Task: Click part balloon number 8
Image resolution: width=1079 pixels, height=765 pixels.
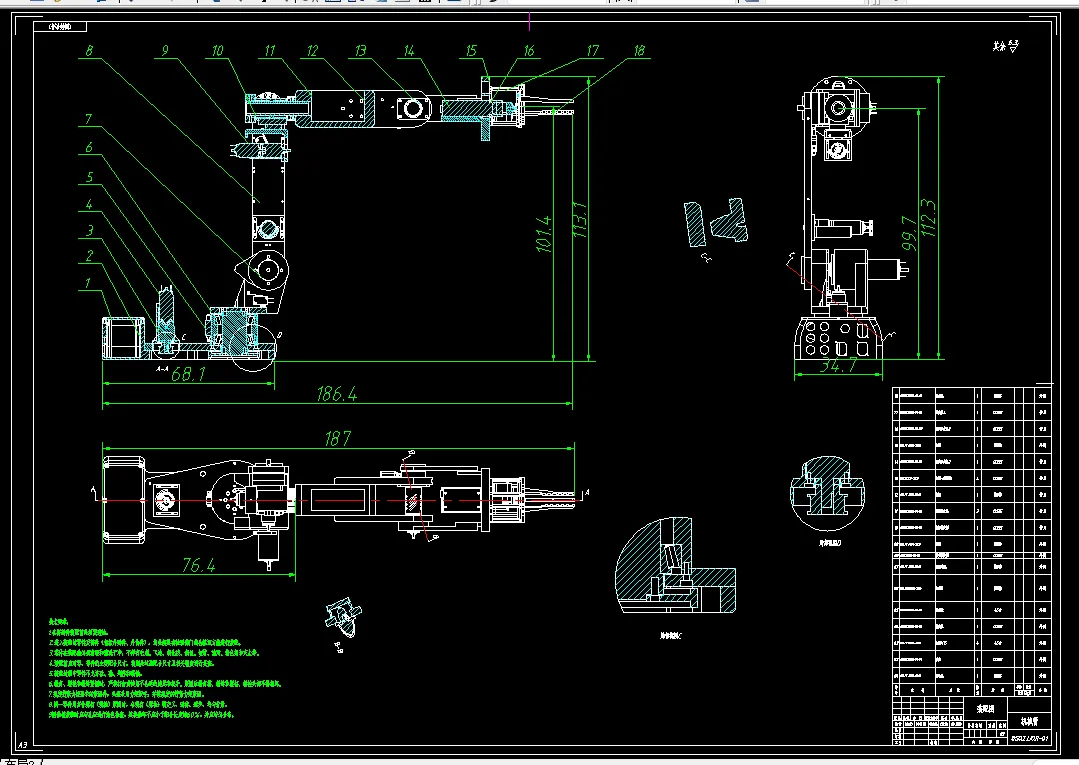Action: click(89, 50)
